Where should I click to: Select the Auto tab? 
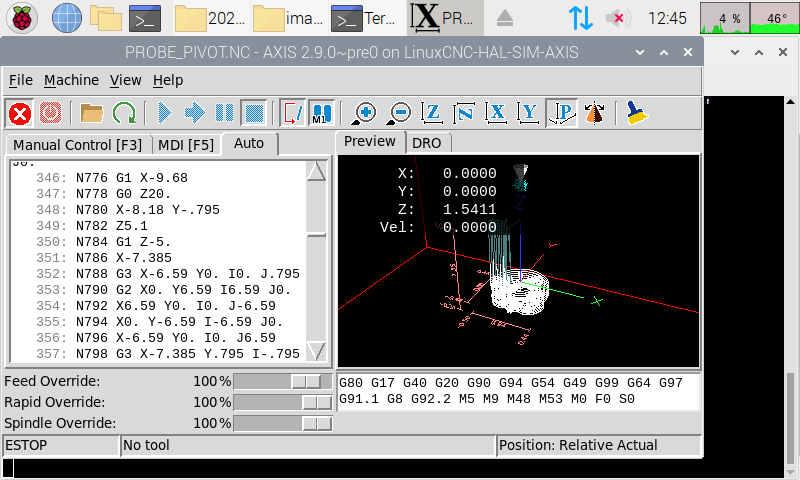pyautogui.click(x=249, y=143)
